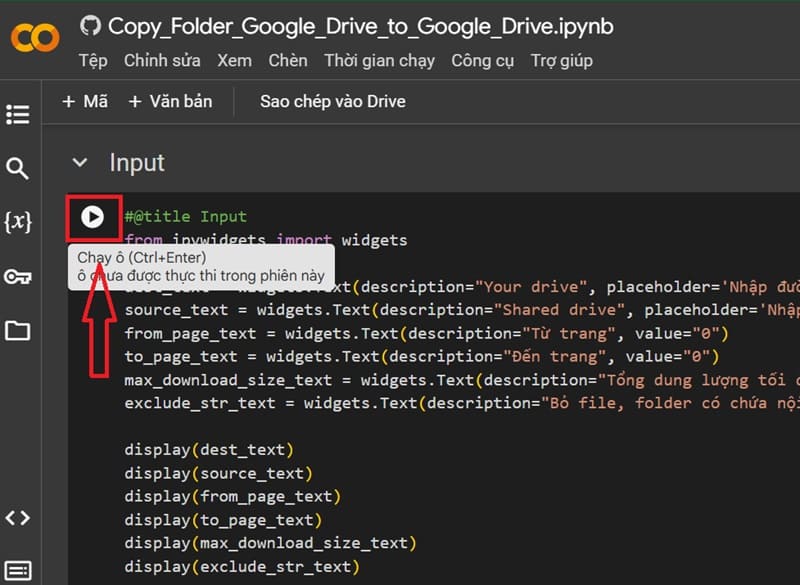The width and height of the screenshot is (800, 585).
Task: Collapse the Input section chevron
Action: pos(80,163)
